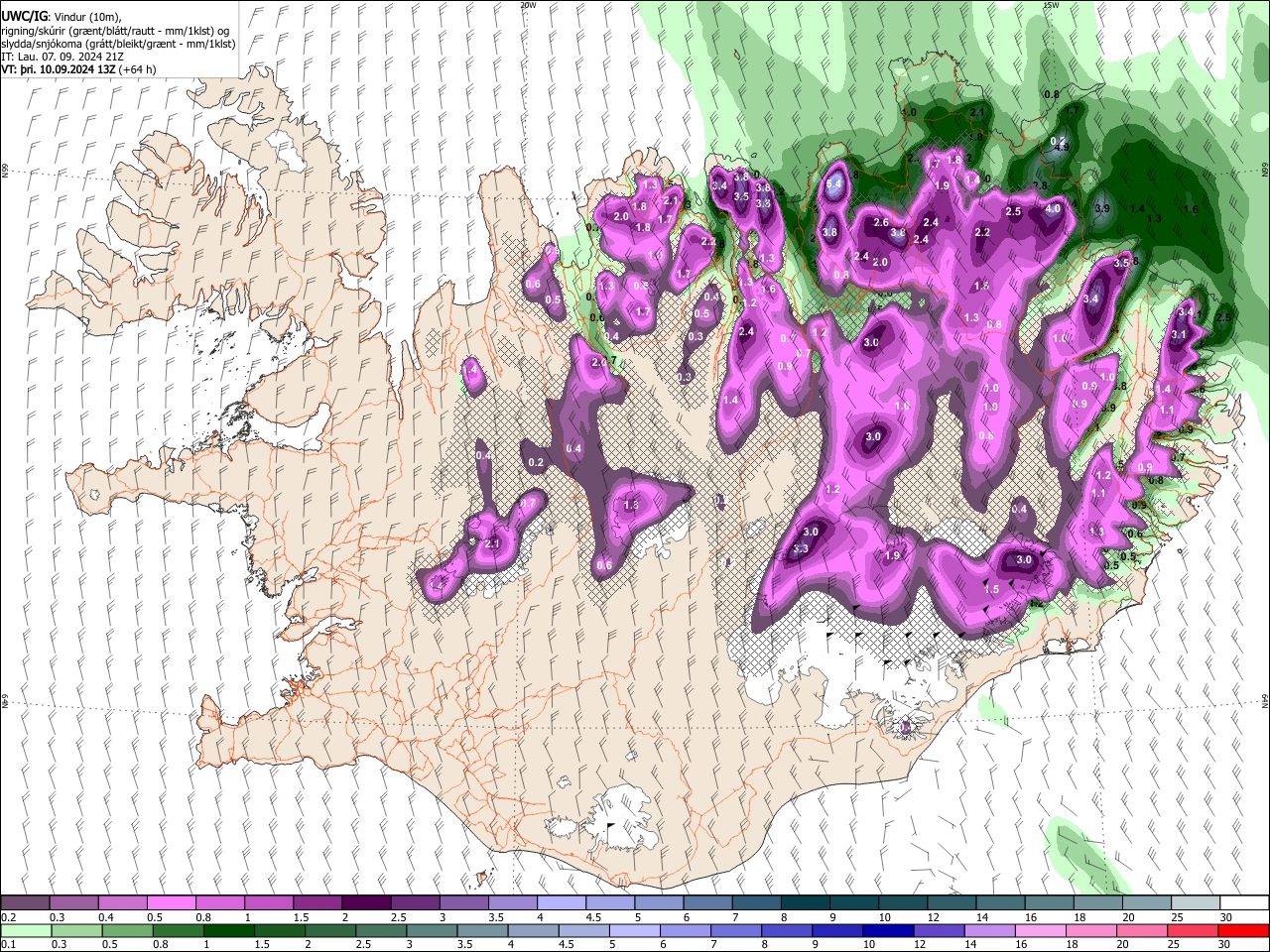Select the 0.1 label in the rain legend
The width and height of the screenshot is (1270, 952).
7,944
